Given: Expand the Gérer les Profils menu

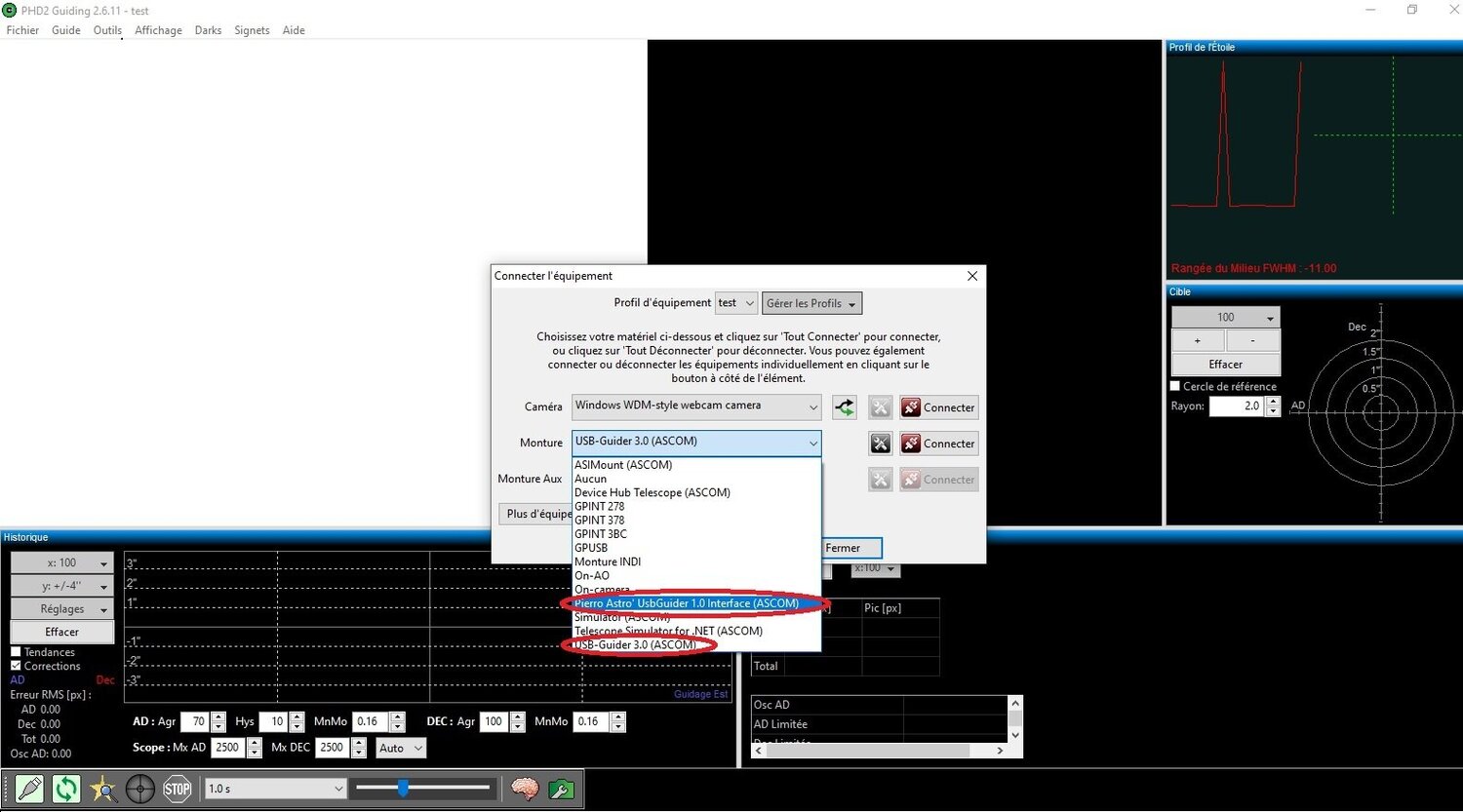Looking at the screenshot, I should (x=811, y=303).
